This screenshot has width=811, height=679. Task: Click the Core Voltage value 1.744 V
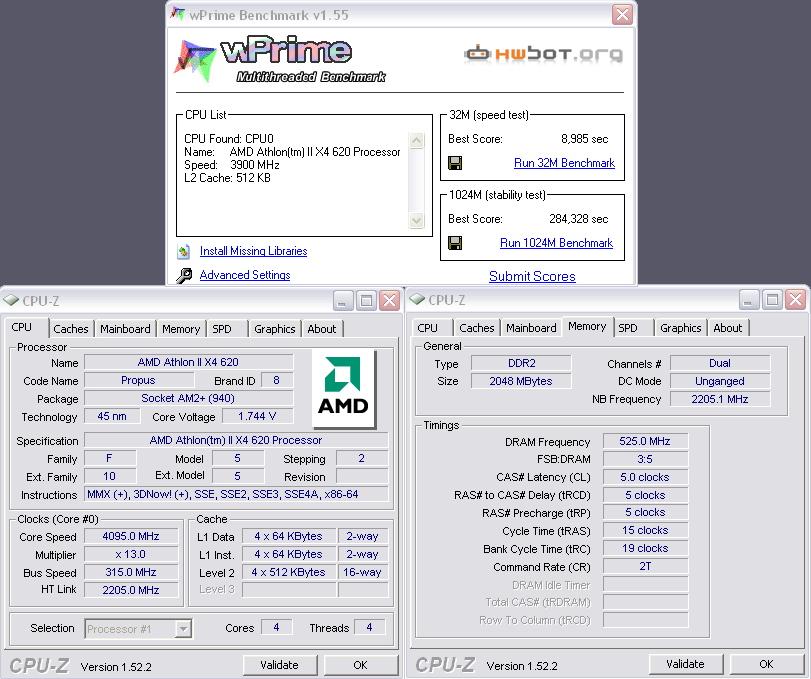pyautogui.click(x=257, y=416)
